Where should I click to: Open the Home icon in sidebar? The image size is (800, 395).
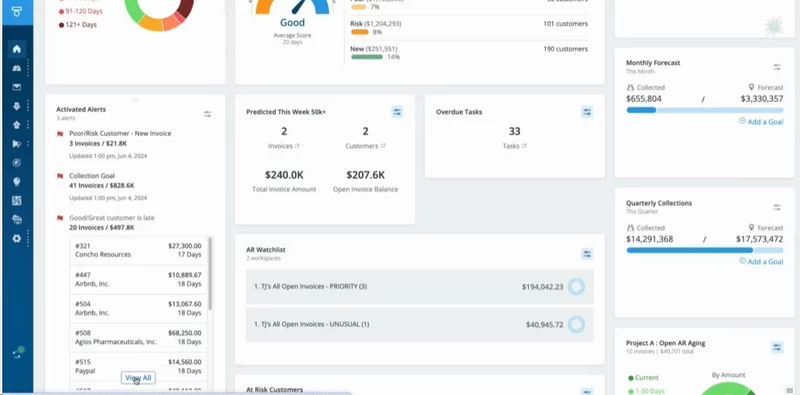17,49
